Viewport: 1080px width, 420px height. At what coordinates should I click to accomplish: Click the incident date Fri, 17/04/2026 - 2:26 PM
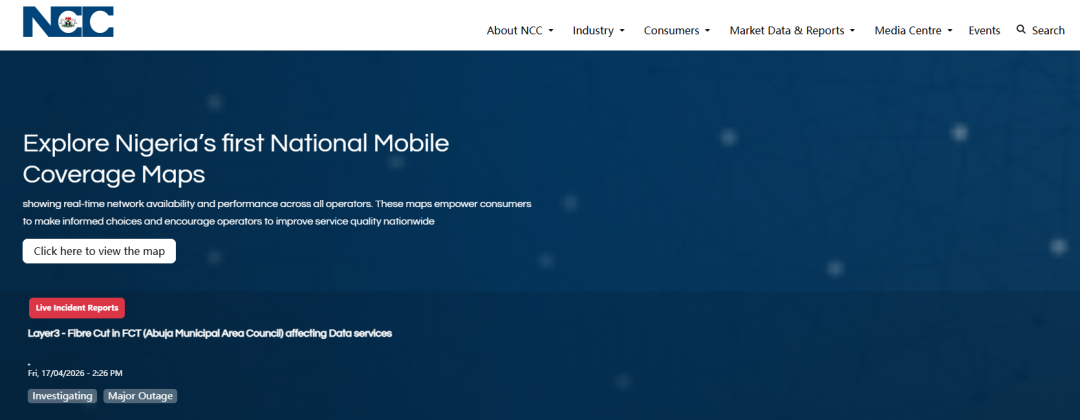(x=75, y=373)
